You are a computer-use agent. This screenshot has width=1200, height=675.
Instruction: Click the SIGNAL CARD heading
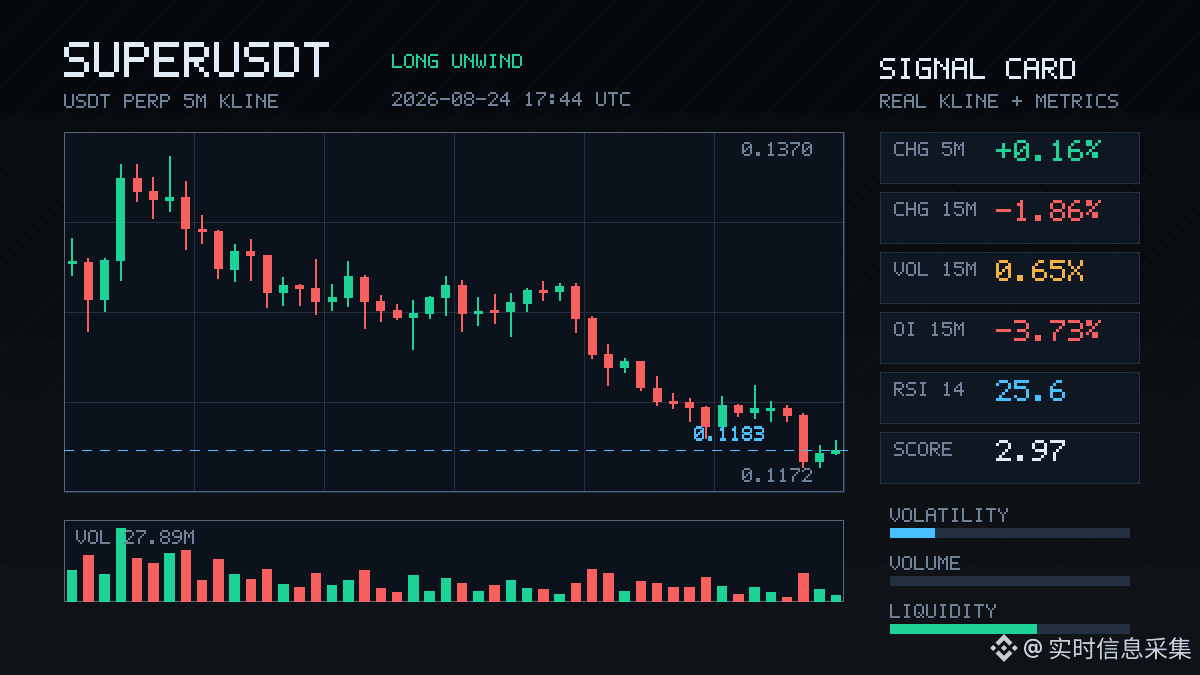point(977,69)
